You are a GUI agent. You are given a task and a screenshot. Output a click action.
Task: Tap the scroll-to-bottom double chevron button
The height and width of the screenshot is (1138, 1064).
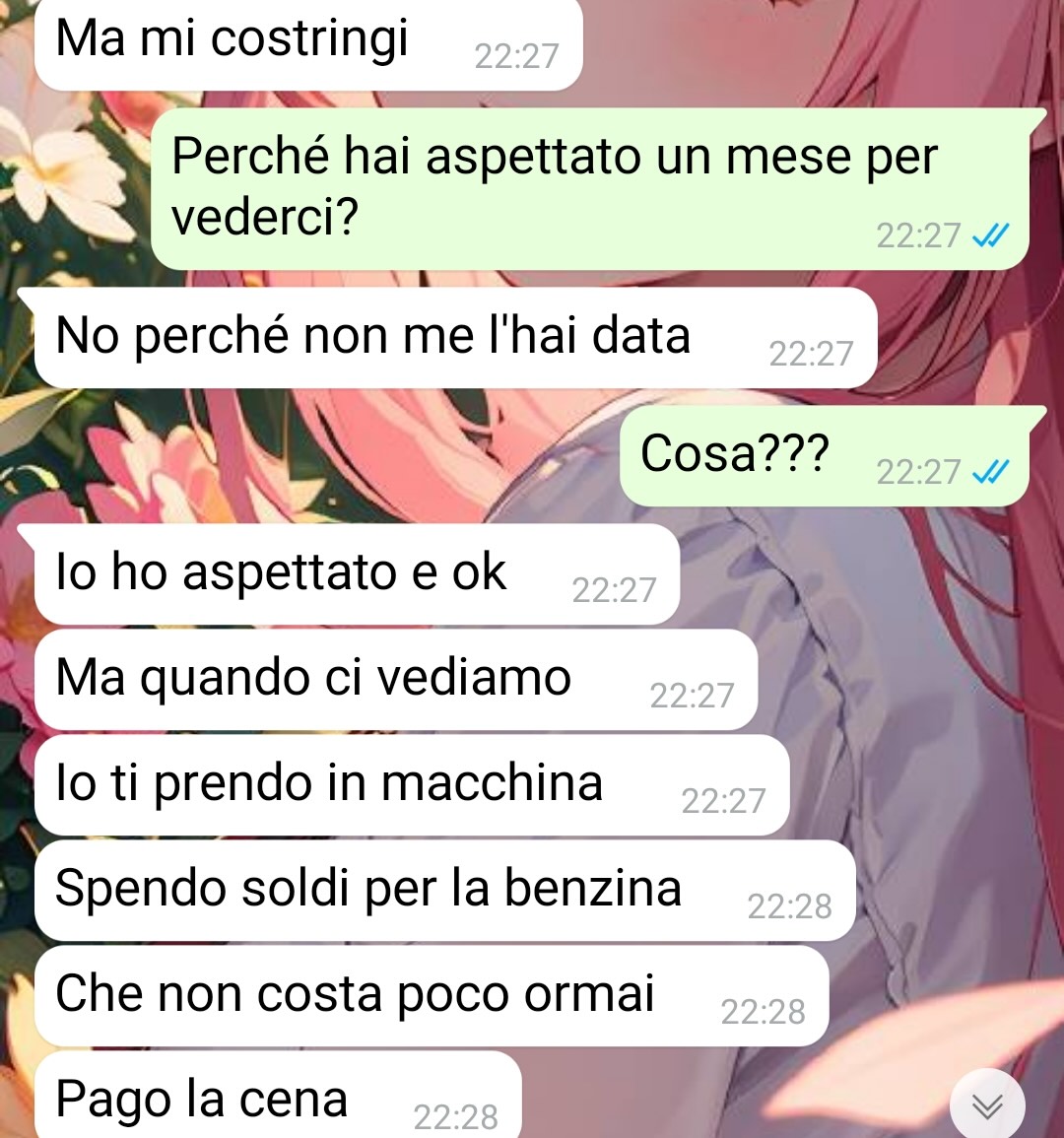click(x=987, y=1106)
